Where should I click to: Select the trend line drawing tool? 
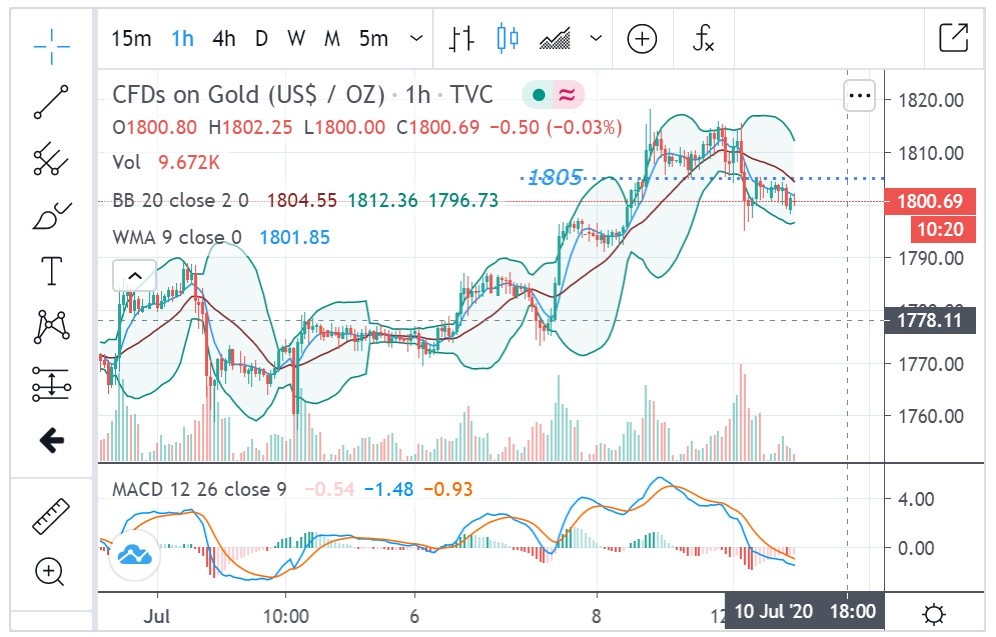tap(51, 103)
